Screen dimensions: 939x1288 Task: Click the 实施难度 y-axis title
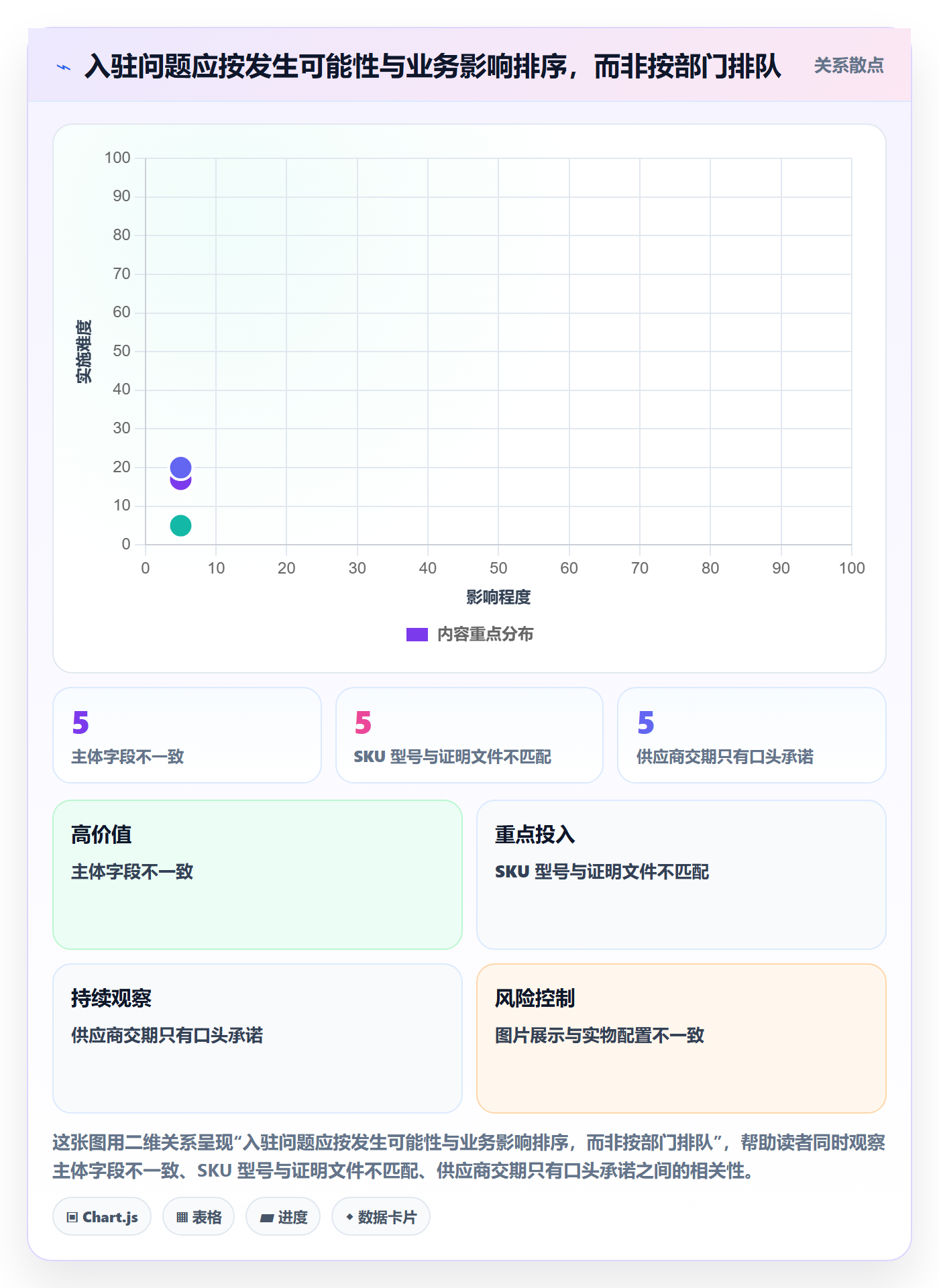coord(84,352)
